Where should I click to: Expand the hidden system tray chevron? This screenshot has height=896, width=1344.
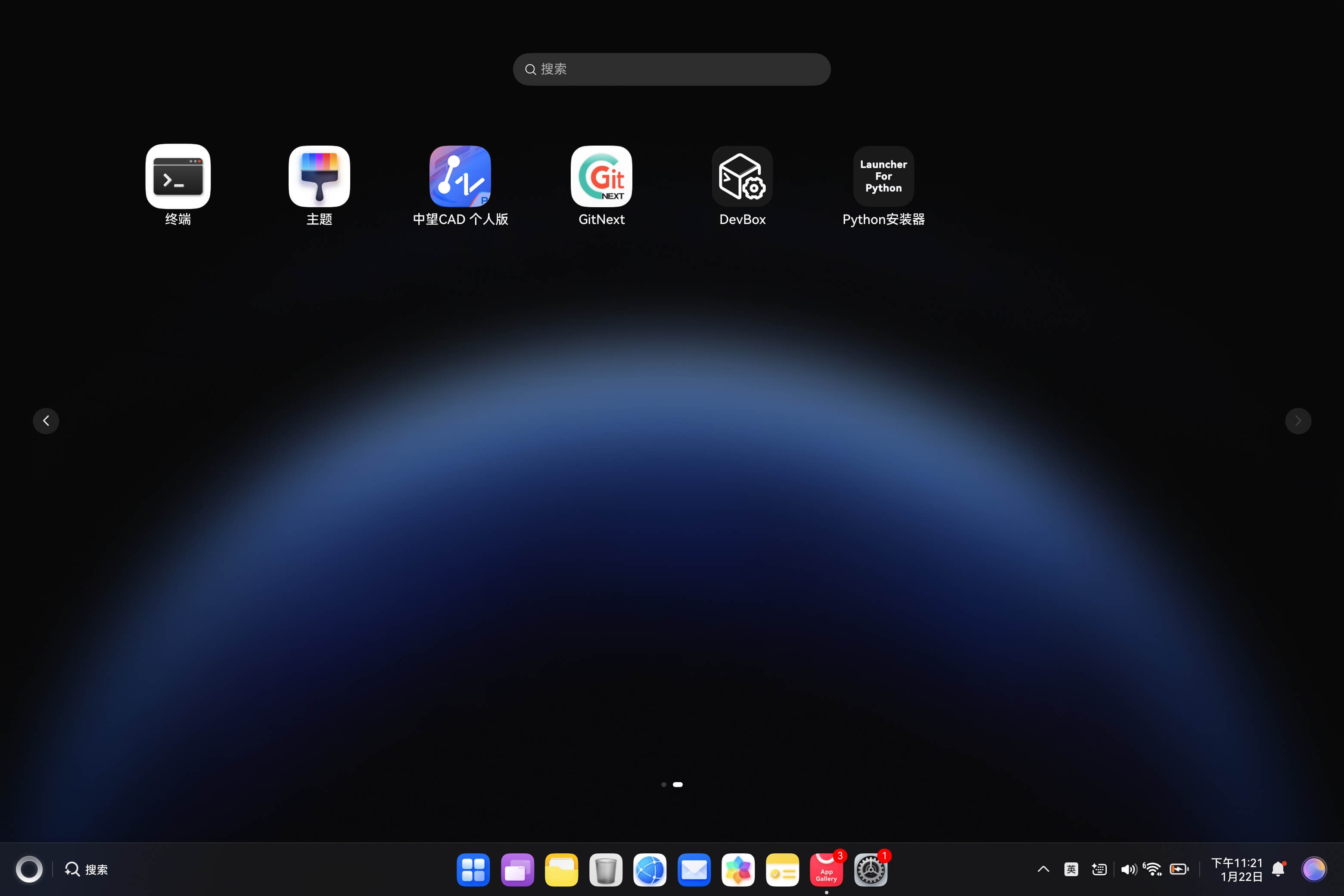point(1043,869)
